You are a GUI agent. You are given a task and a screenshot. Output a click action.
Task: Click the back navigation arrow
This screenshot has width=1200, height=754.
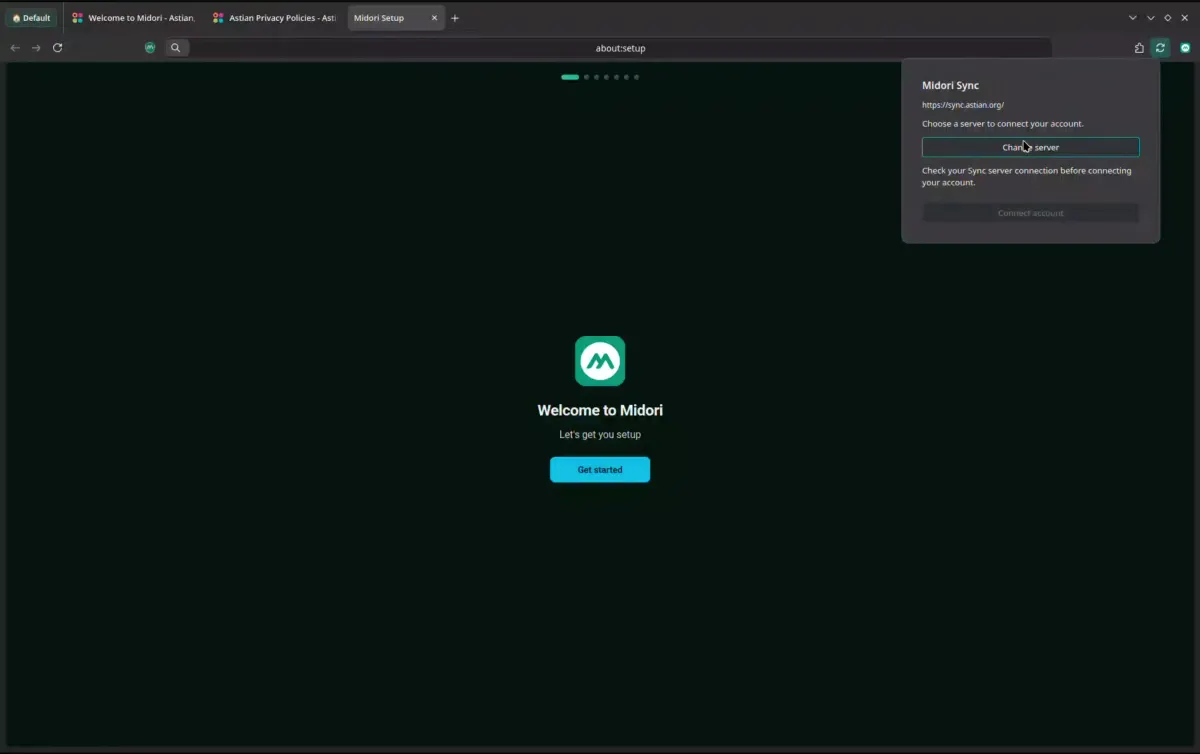(x=15, y=48)
